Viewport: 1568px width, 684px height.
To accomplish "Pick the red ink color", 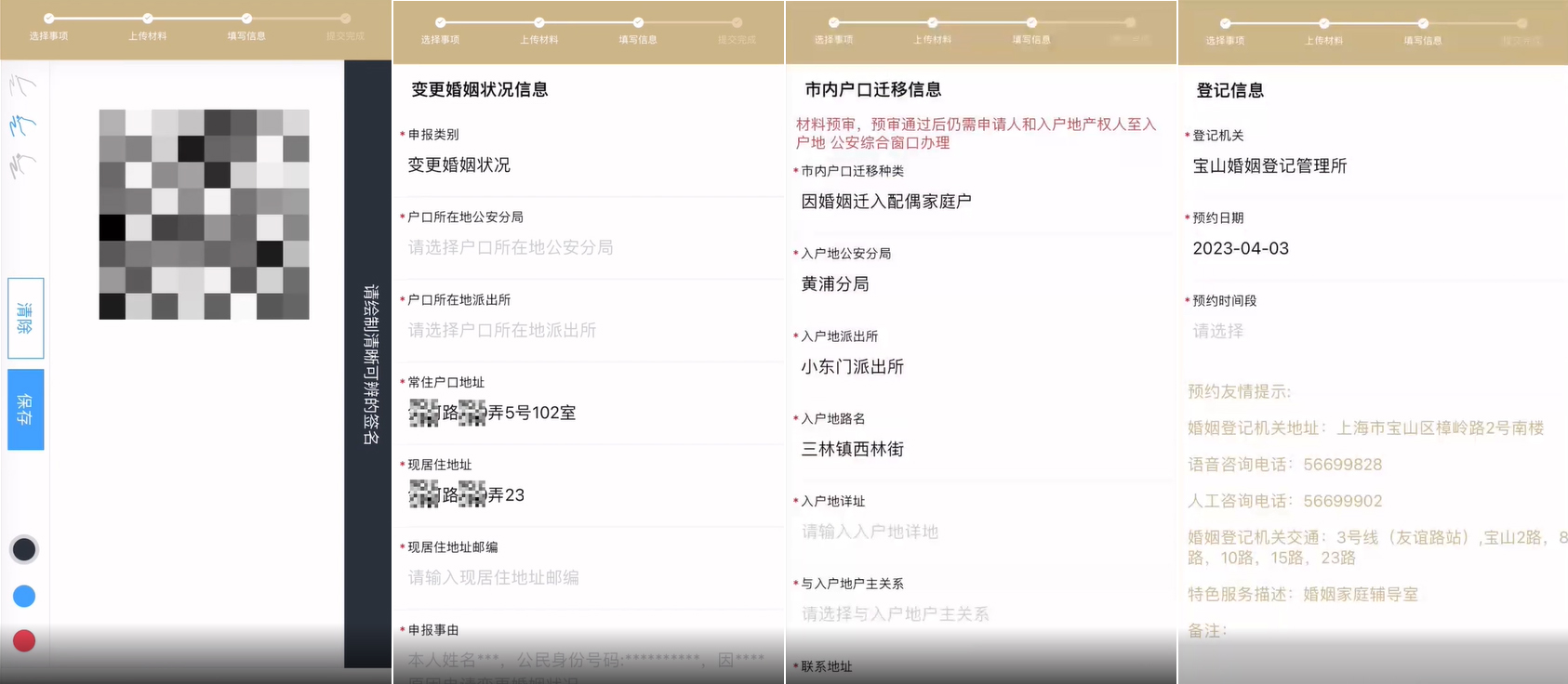I will click(x=24, y=640).
